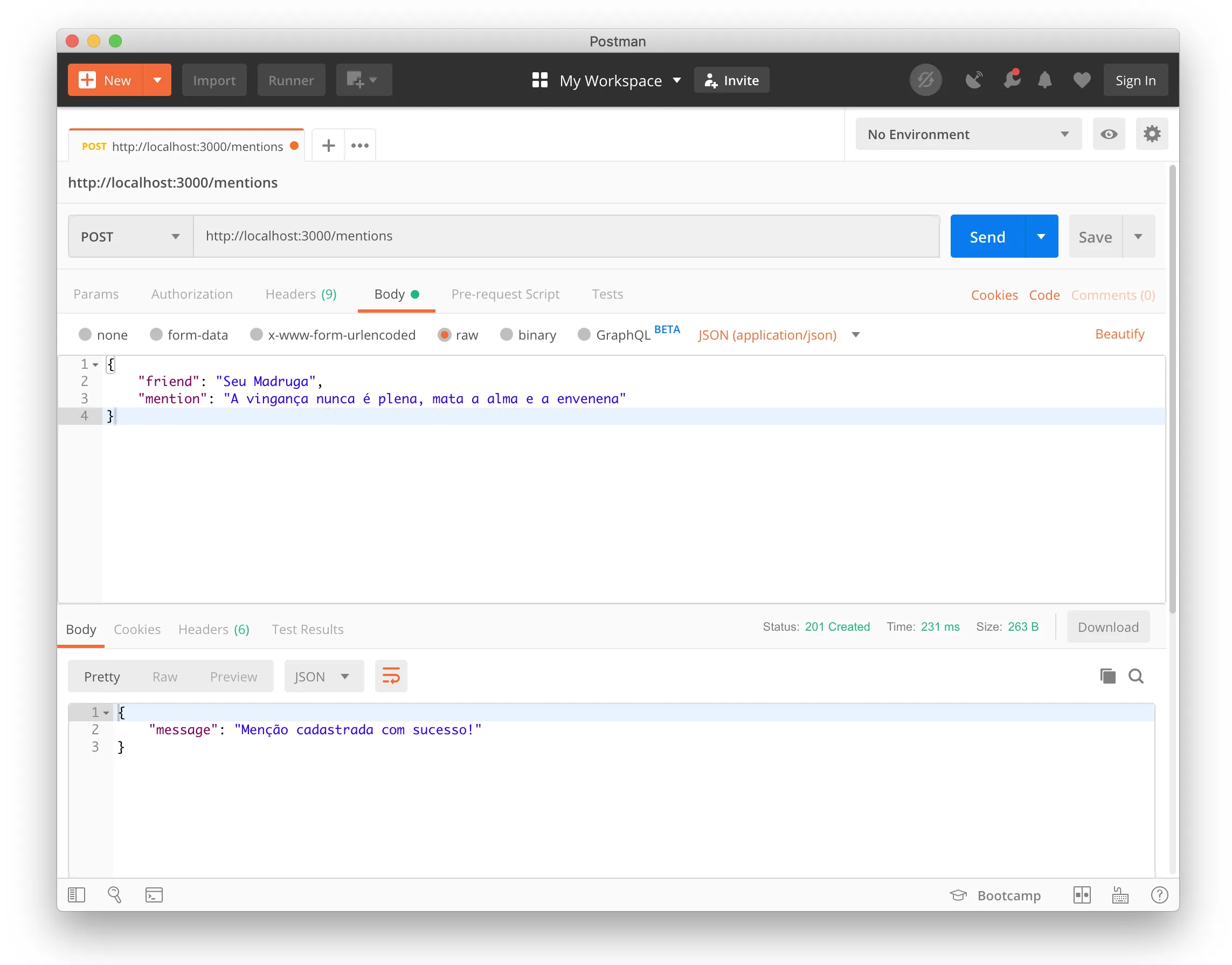Toggle word wrap in response viewer
The image size is (1232, 965).
click(391, 676)
